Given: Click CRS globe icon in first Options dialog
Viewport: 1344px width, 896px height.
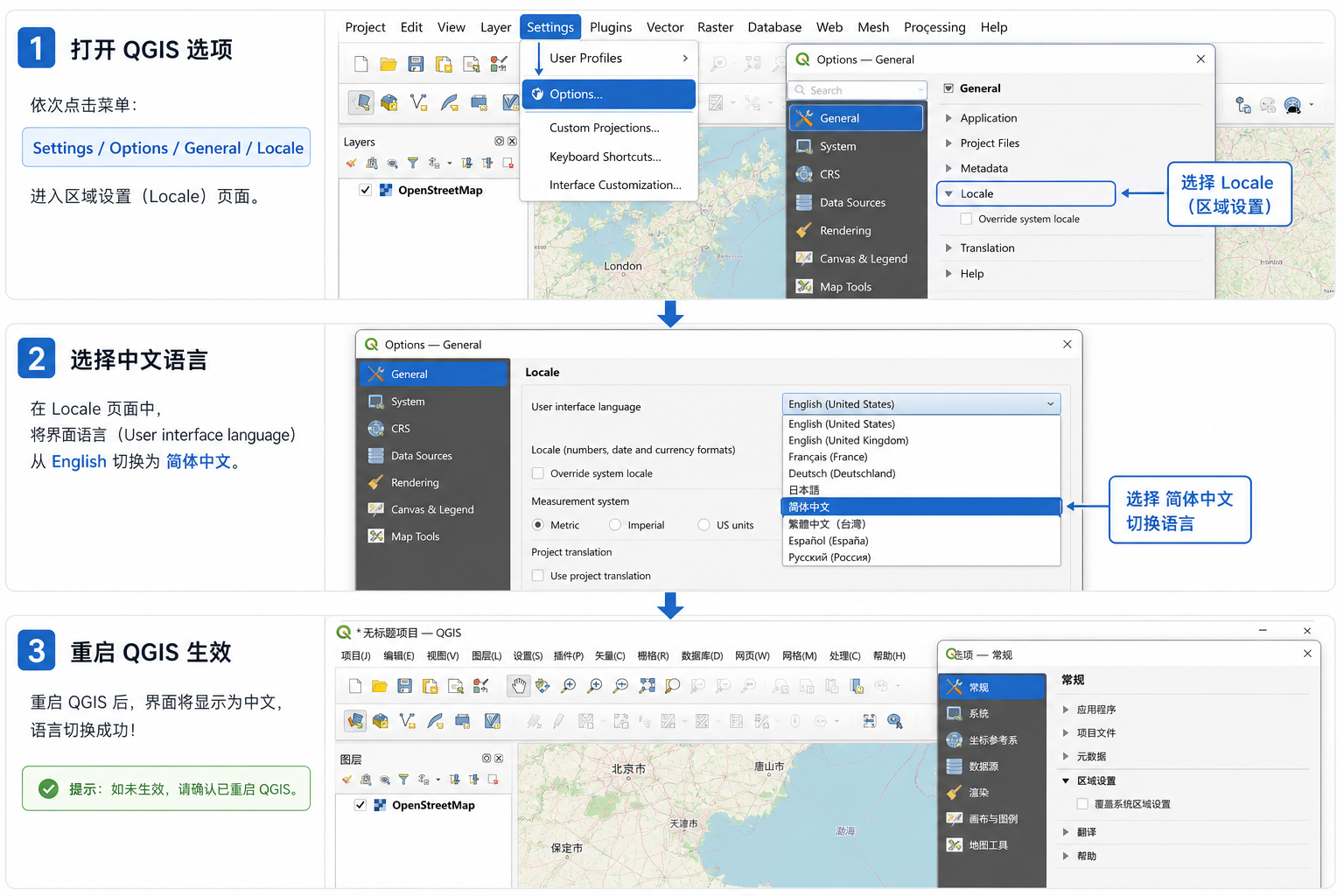Looking at the screenshot, I should 804,174.
